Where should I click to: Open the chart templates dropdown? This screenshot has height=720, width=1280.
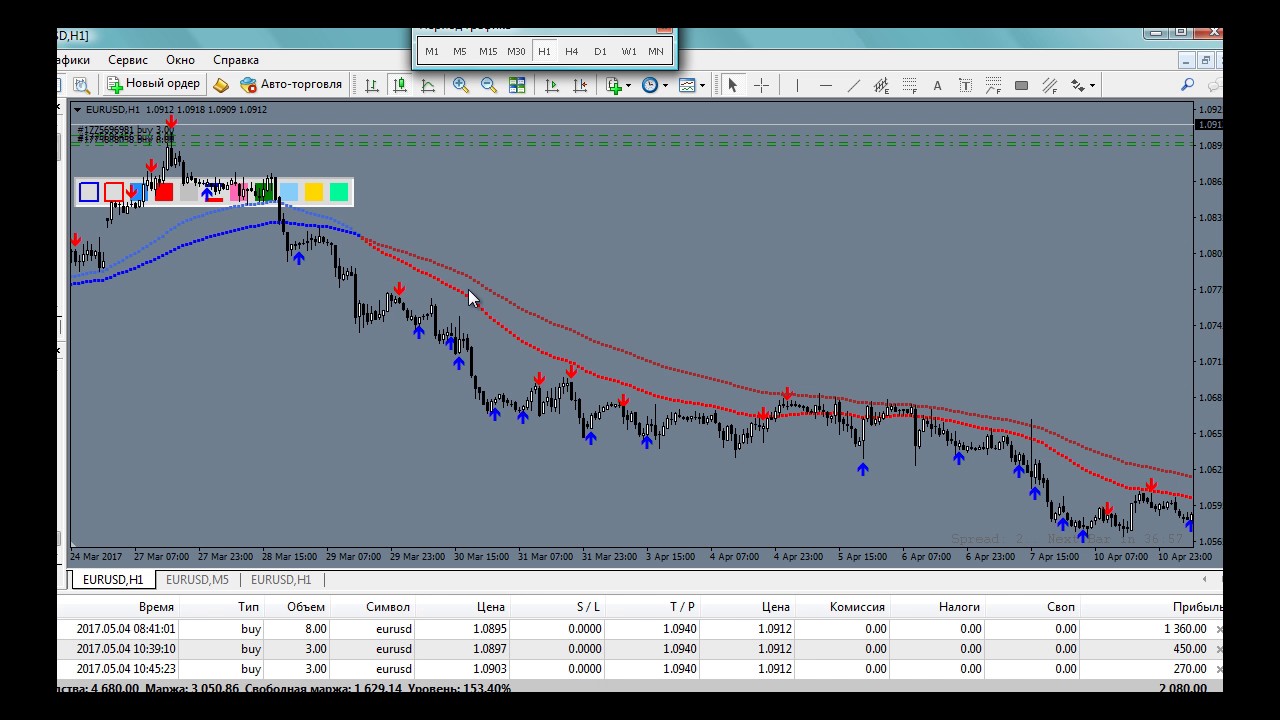[692, 85]
